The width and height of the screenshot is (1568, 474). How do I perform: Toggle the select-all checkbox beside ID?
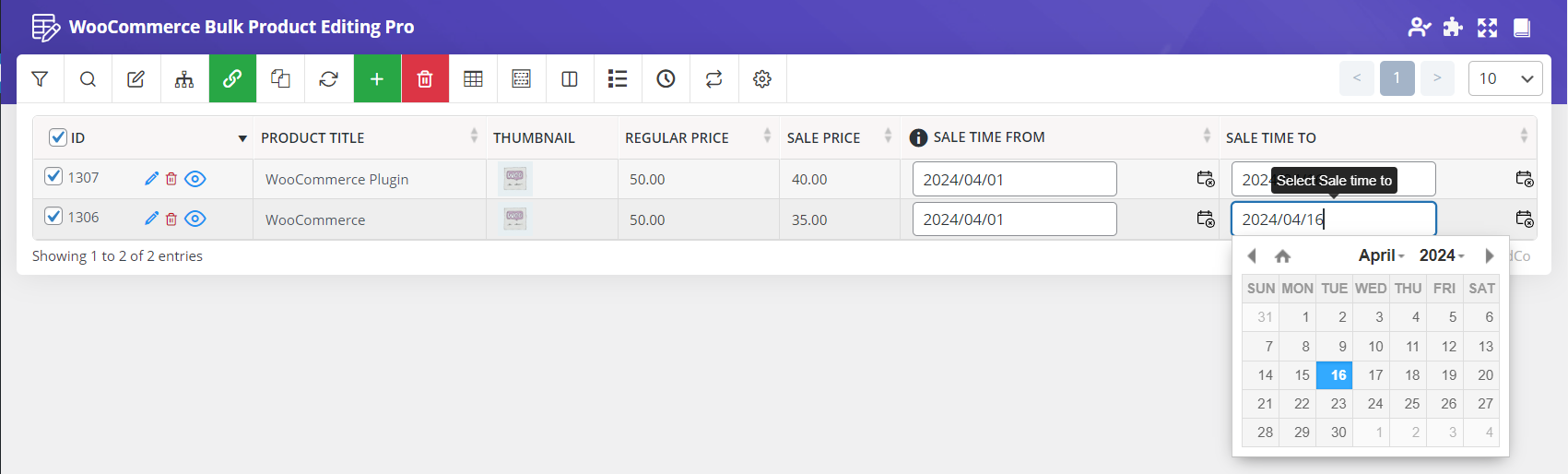click(x=57, y=137)
